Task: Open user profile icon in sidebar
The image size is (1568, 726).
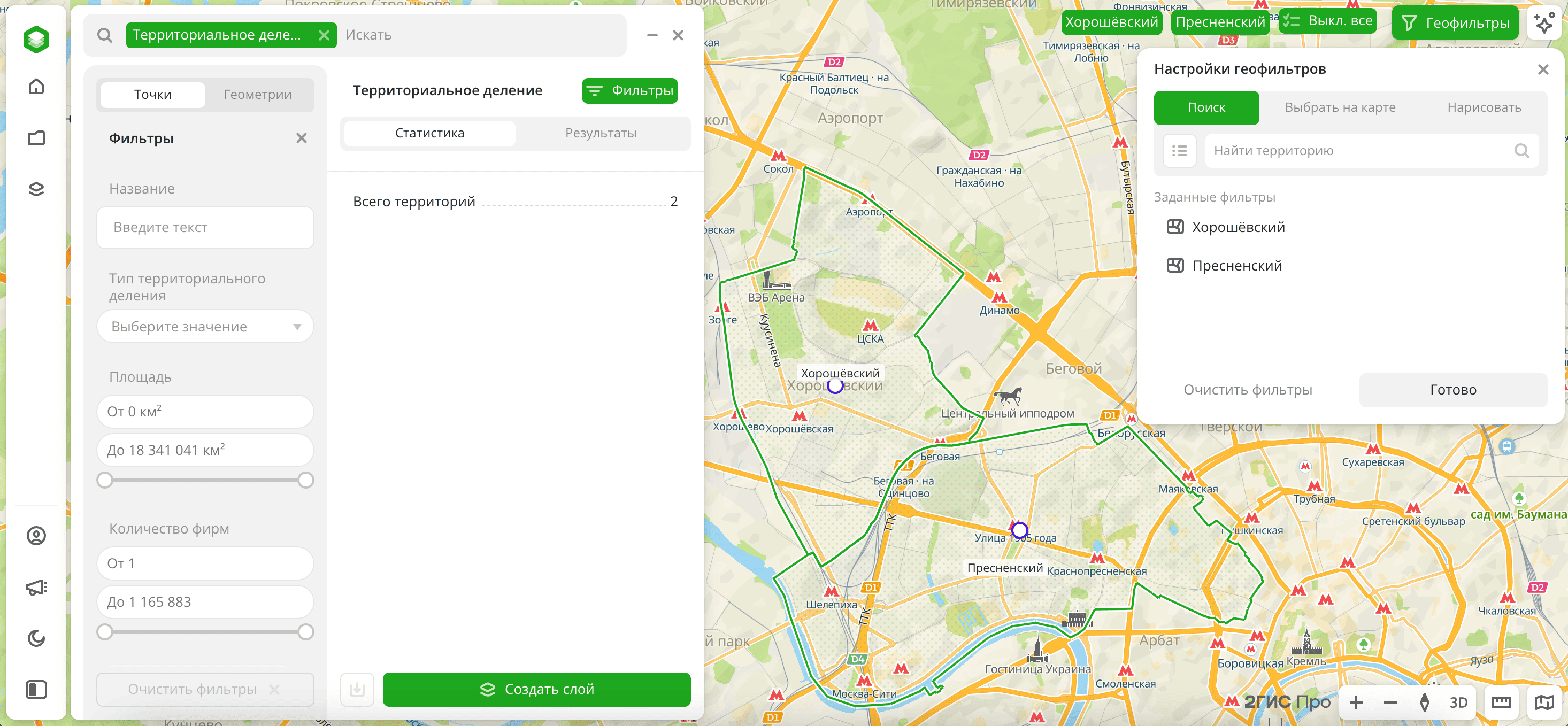Action: coord(36,536)
